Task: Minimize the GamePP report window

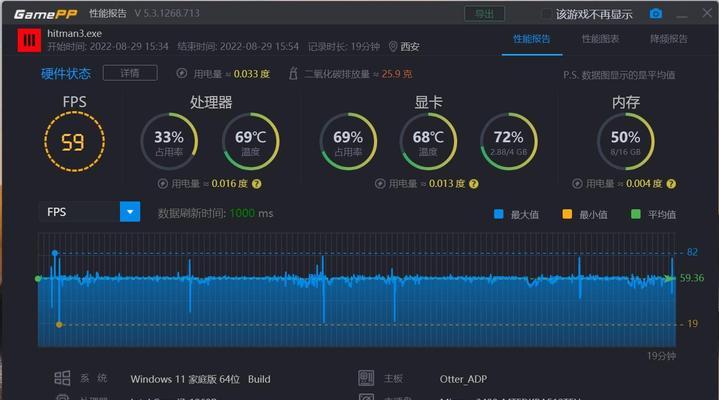Action: (682, 15)
